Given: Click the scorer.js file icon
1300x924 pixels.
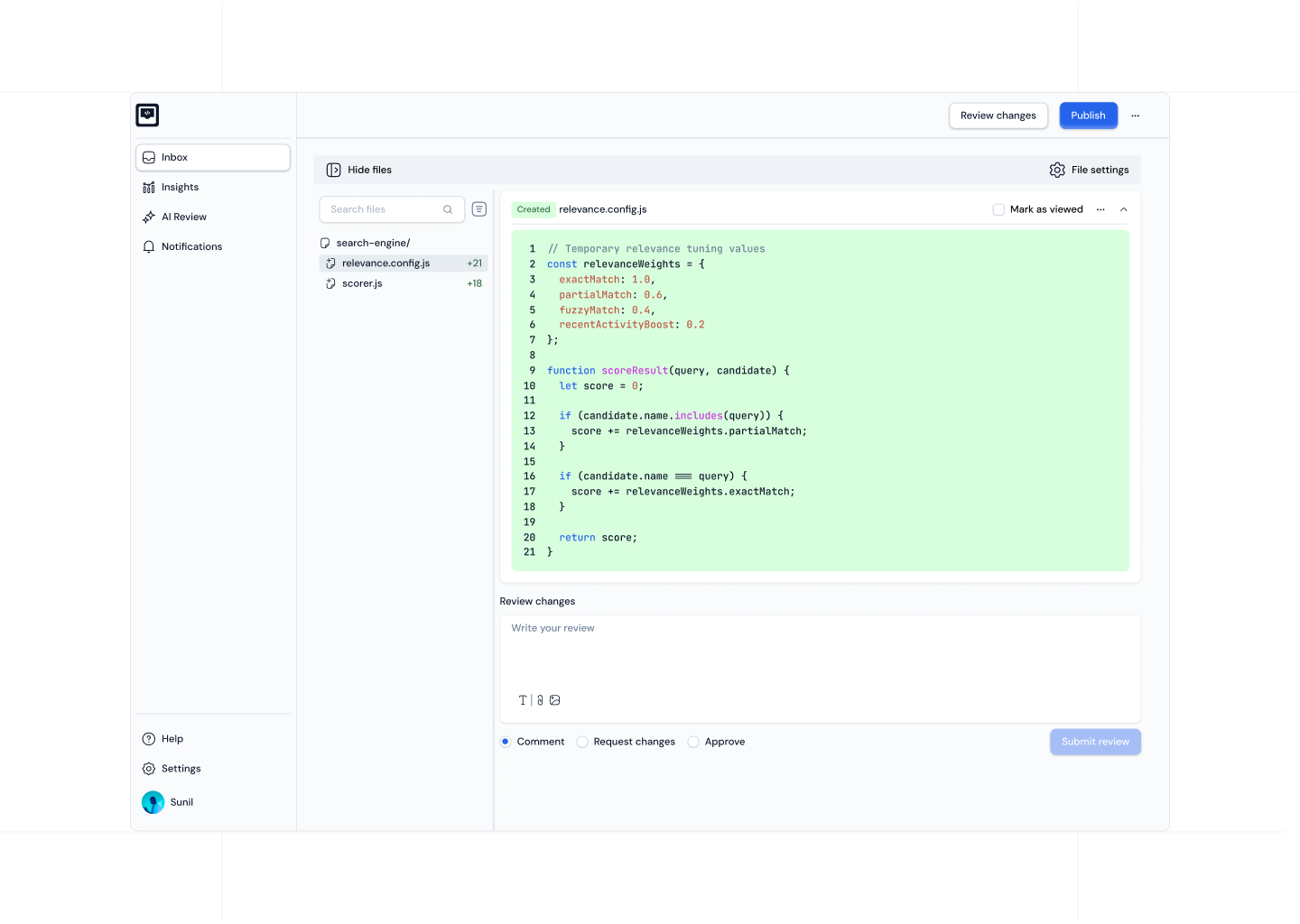Looking at the screenshot, I should (x=330, y=283).
